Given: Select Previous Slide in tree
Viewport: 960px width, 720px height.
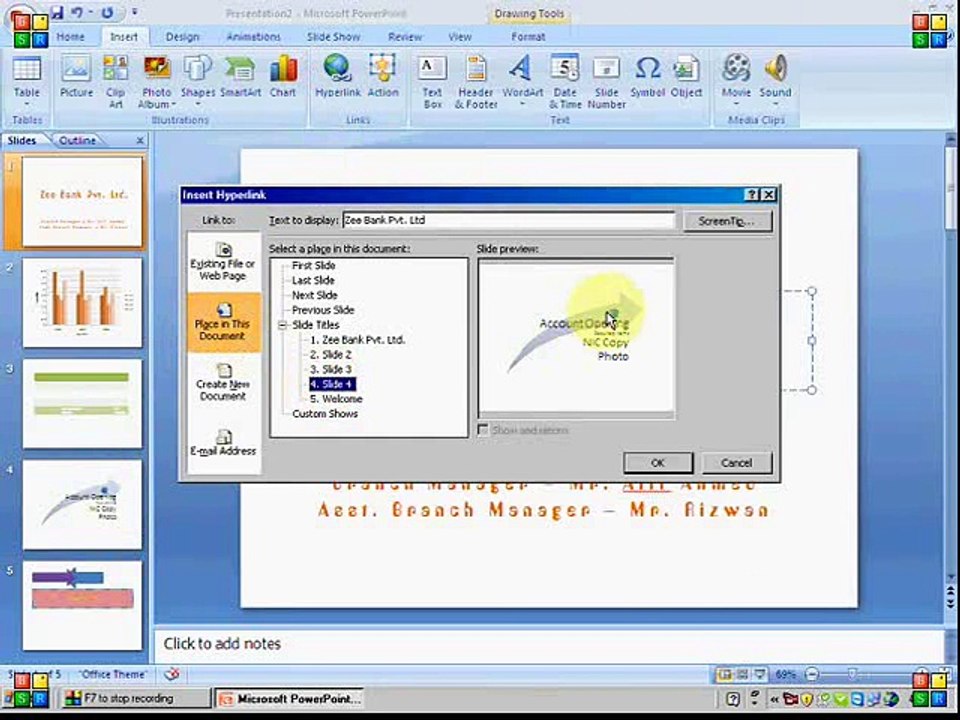Looking at the screenshot, I should [x=323, y=310].
